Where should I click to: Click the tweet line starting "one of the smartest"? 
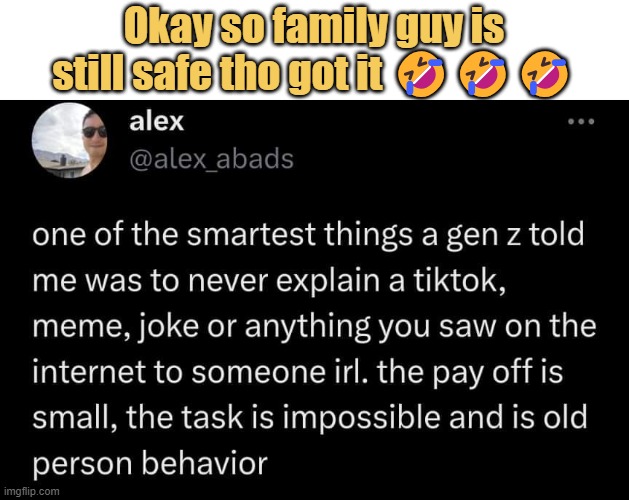point(308,235)
